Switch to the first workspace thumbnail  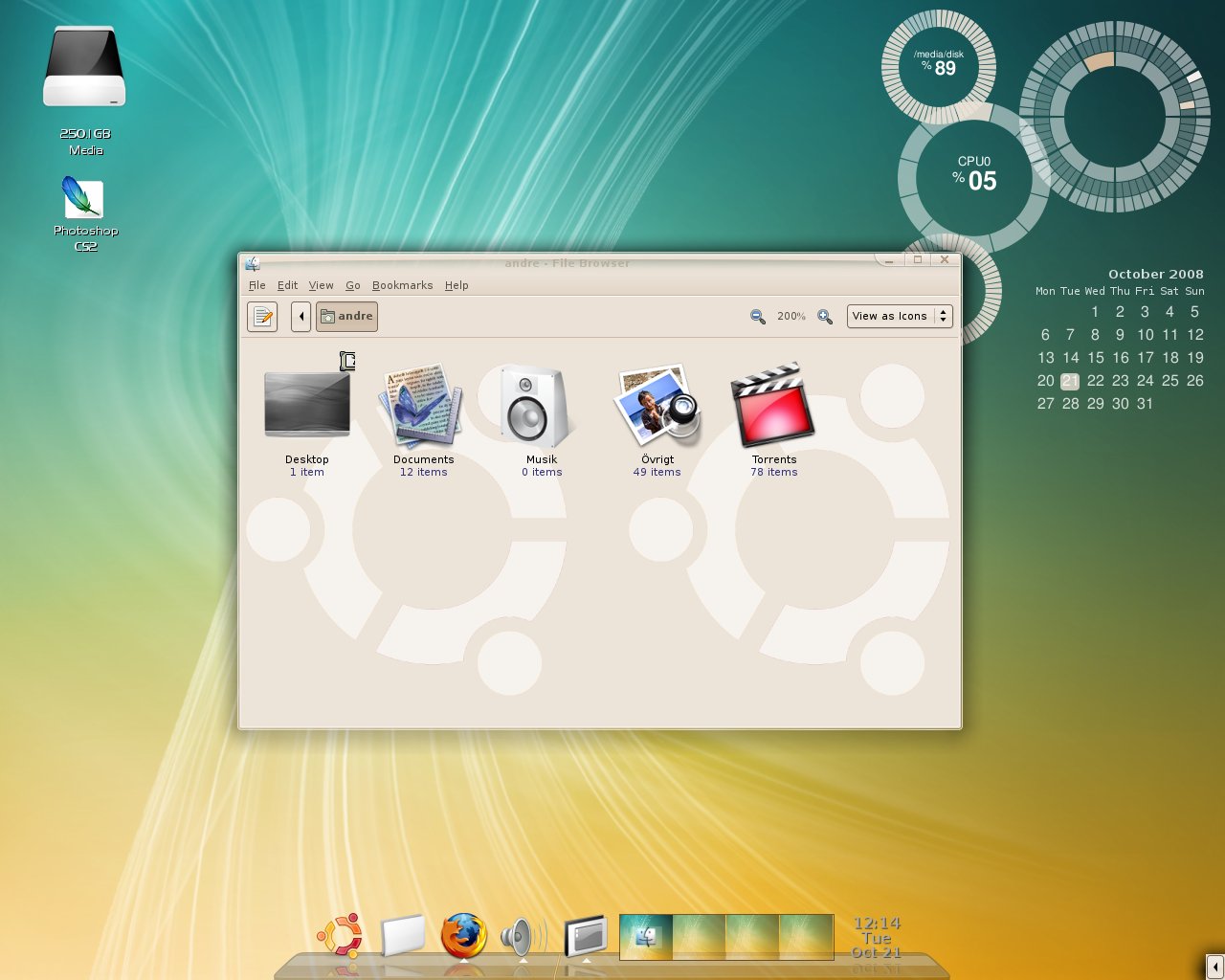646,937
